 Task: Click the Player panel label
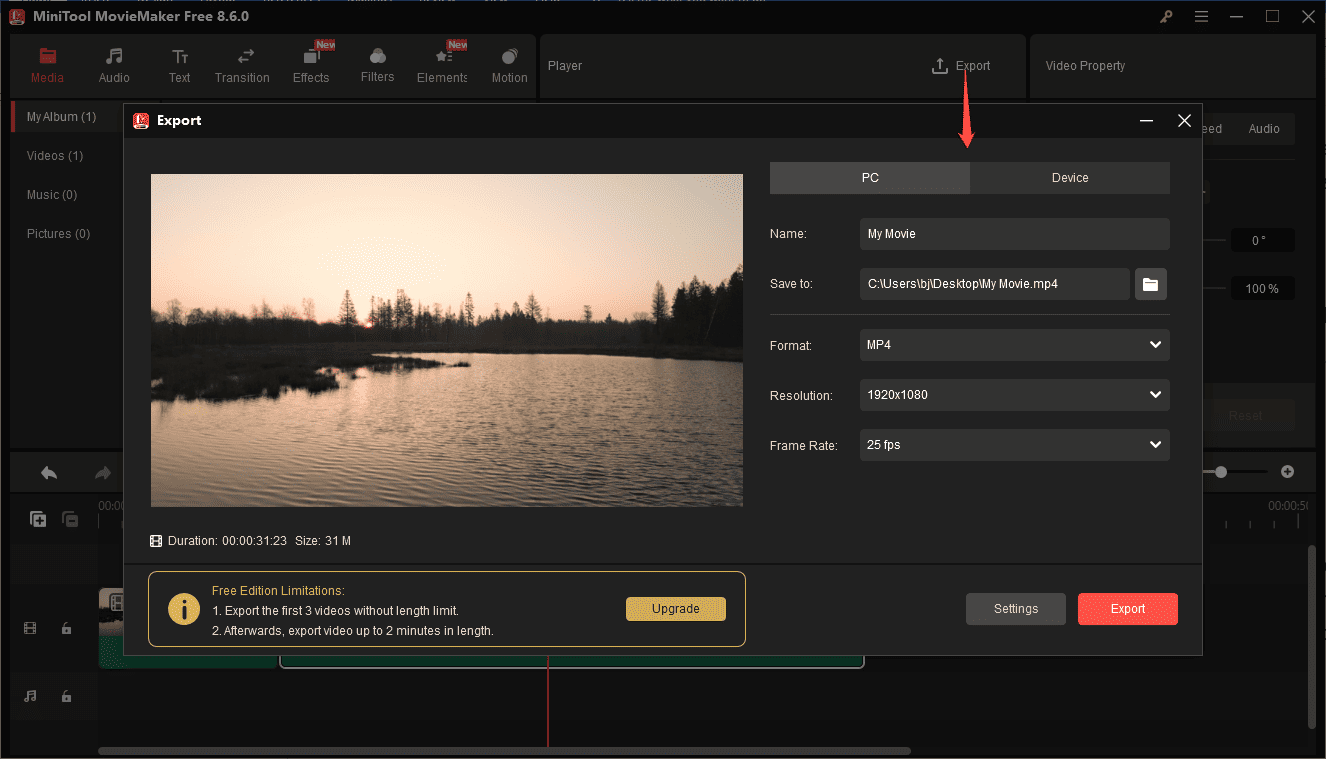tap(565, 66)
